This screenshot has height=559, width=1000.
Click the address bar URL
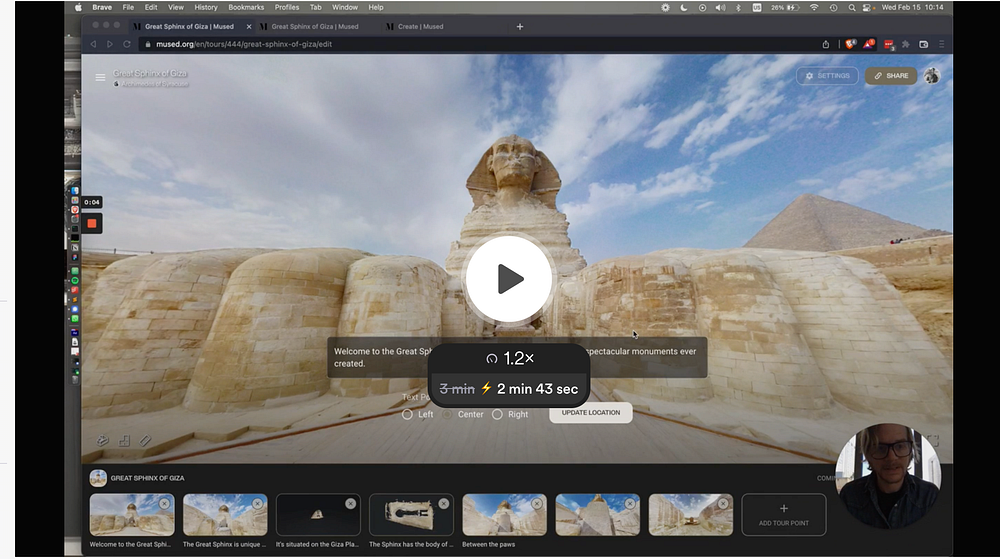244,44
